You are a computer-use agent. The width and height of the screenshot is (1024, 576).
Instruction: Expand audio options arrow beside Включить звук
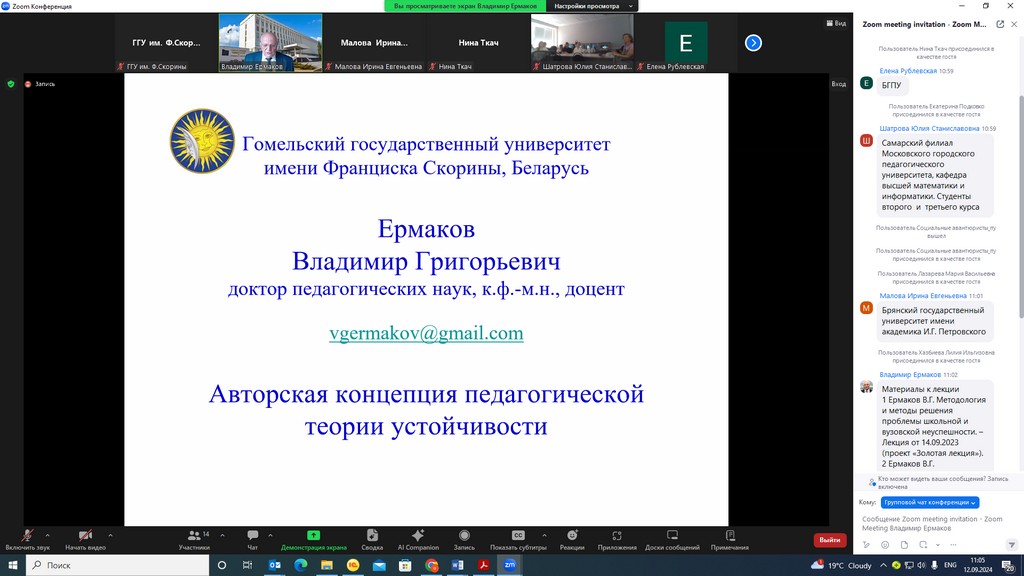click(x=47, y=534)
